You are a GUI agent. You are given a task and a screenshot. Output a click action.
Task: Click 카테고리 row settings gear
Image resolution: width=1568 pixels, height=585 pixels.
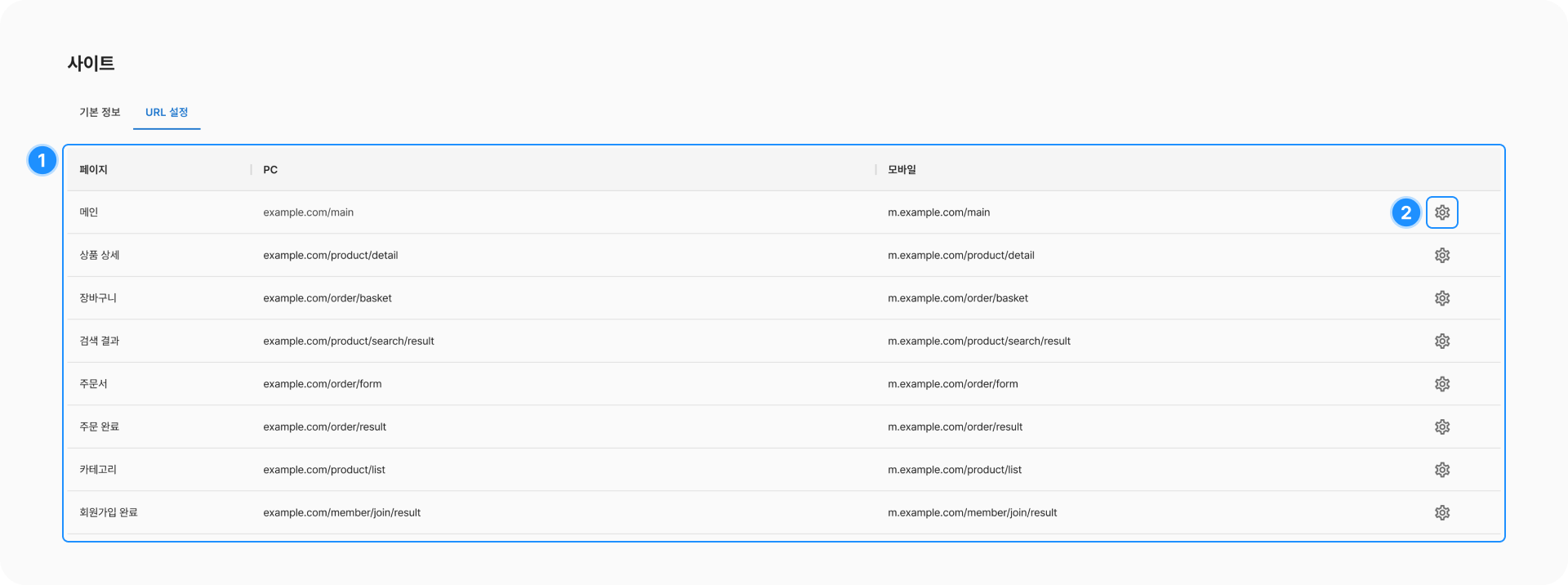pyautogui.click(x=1441, y=470)
